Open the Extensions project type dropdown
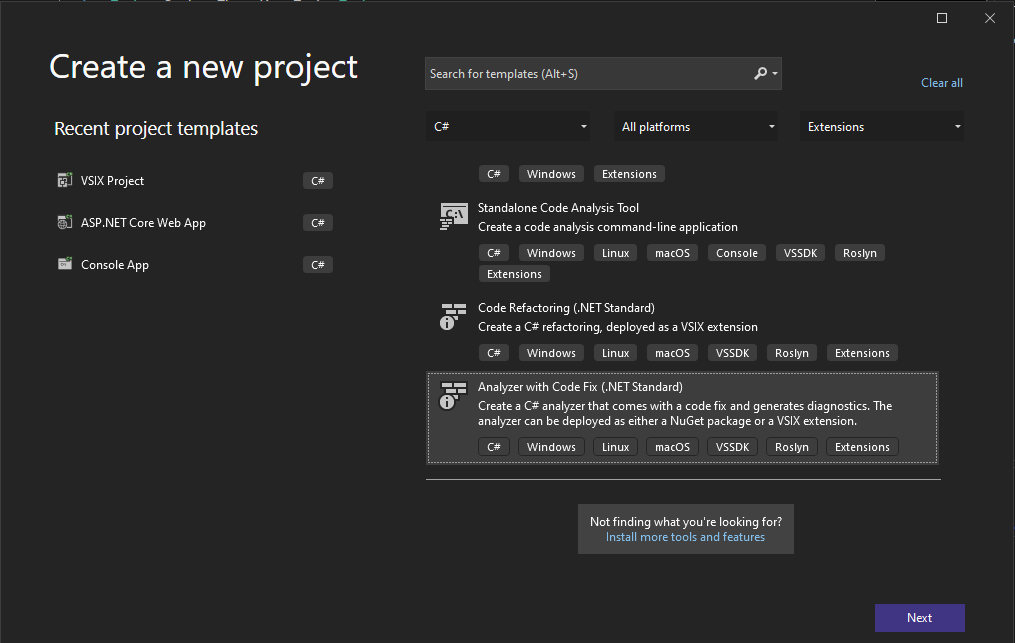This screenshot has width=1015, height=643. 881,126
